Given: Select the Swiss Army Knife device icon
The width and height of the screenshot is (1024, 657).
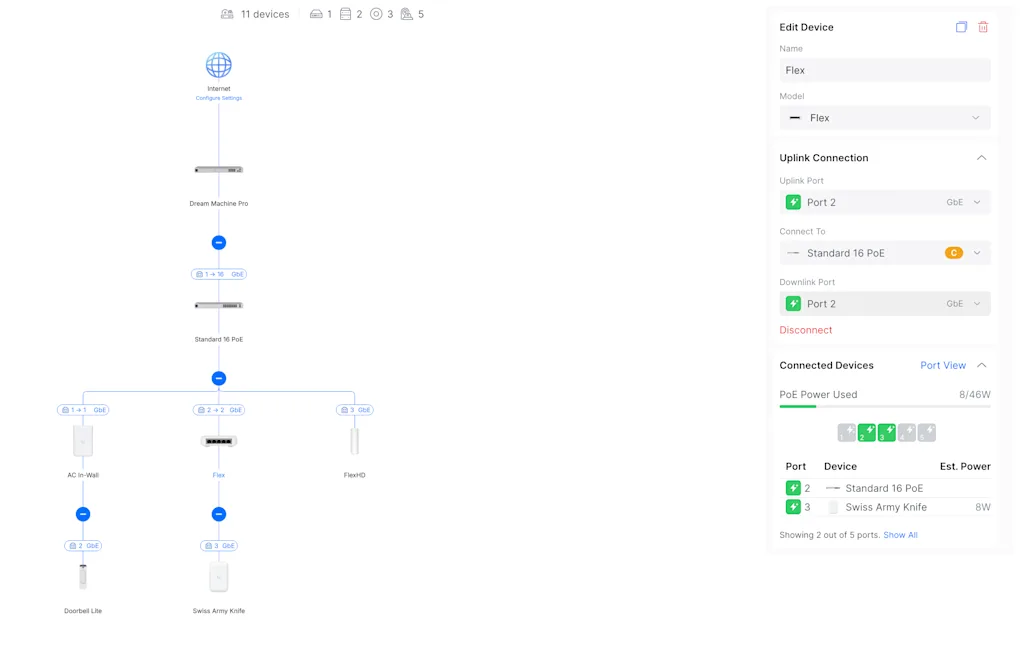Looking at the screenshot, I should click(x=219, y=577).
